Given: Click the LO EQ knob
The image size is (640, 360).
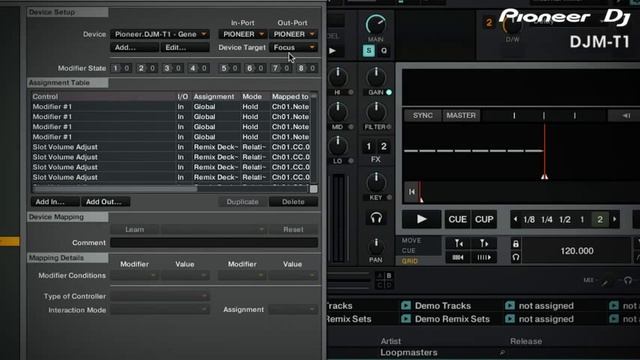Looking at the screenshot, I should click(338, 146).
